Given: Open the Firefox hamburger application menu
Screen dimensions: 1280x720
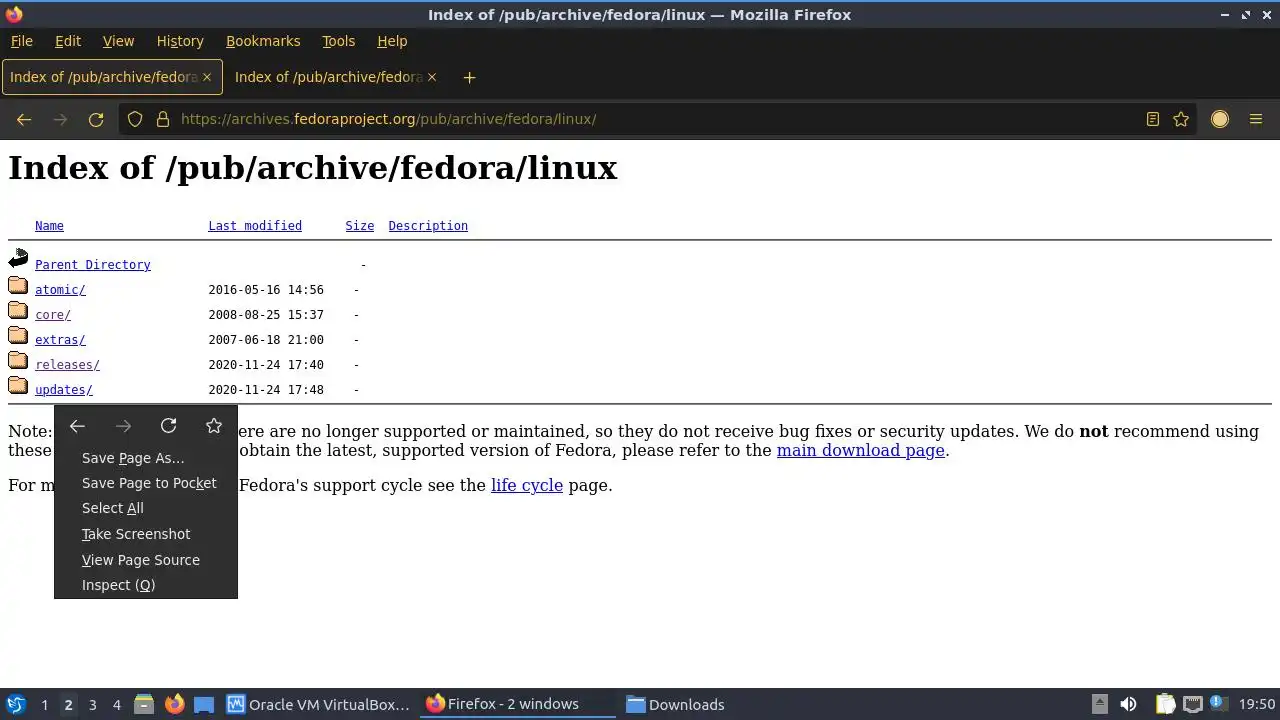Looking at the screenshot, I should pyautogui.click(x=1256, y=119).
